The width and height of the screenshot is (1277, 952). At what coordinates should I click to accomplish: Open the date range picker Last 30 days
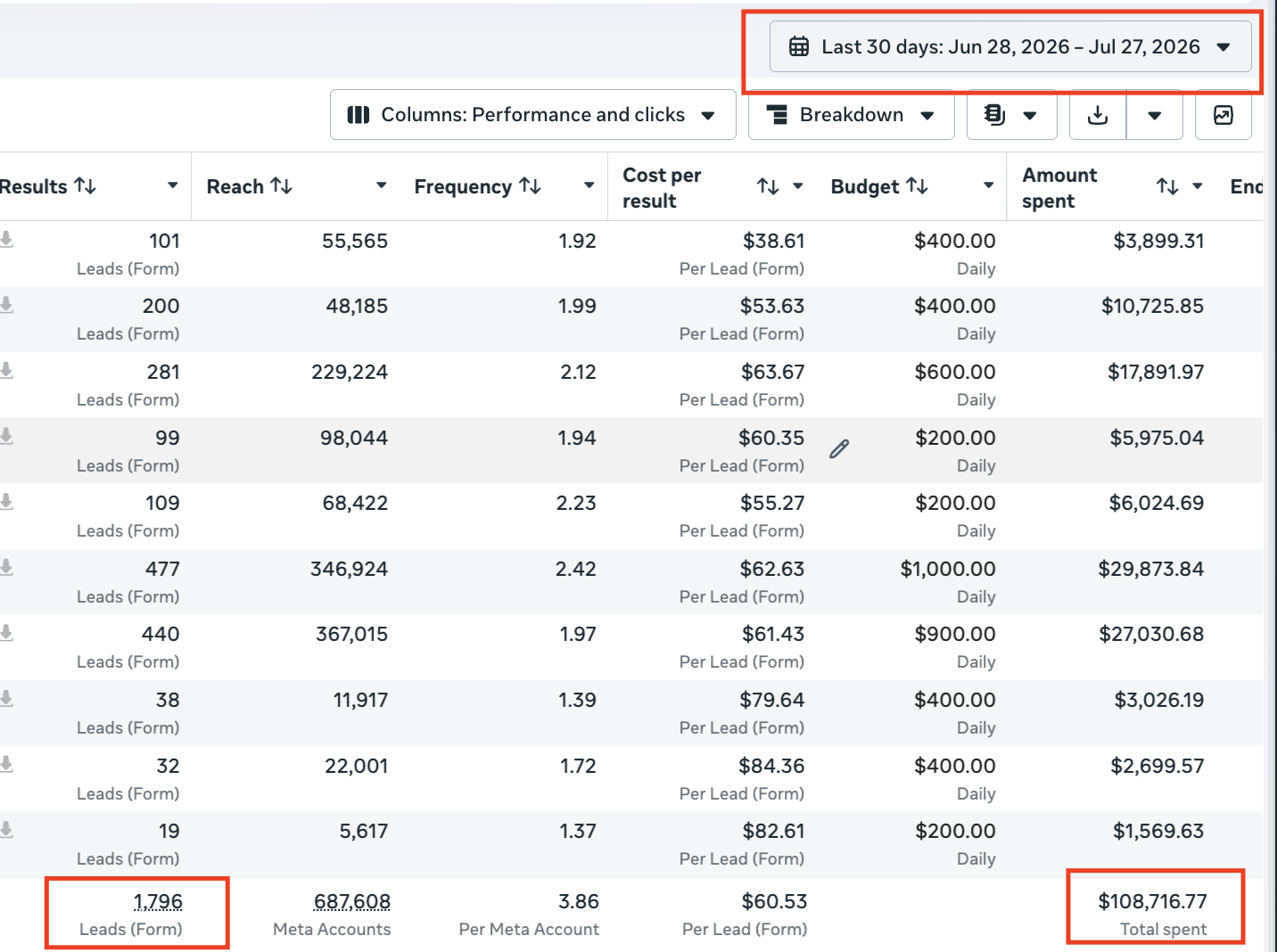(1010, 46)
